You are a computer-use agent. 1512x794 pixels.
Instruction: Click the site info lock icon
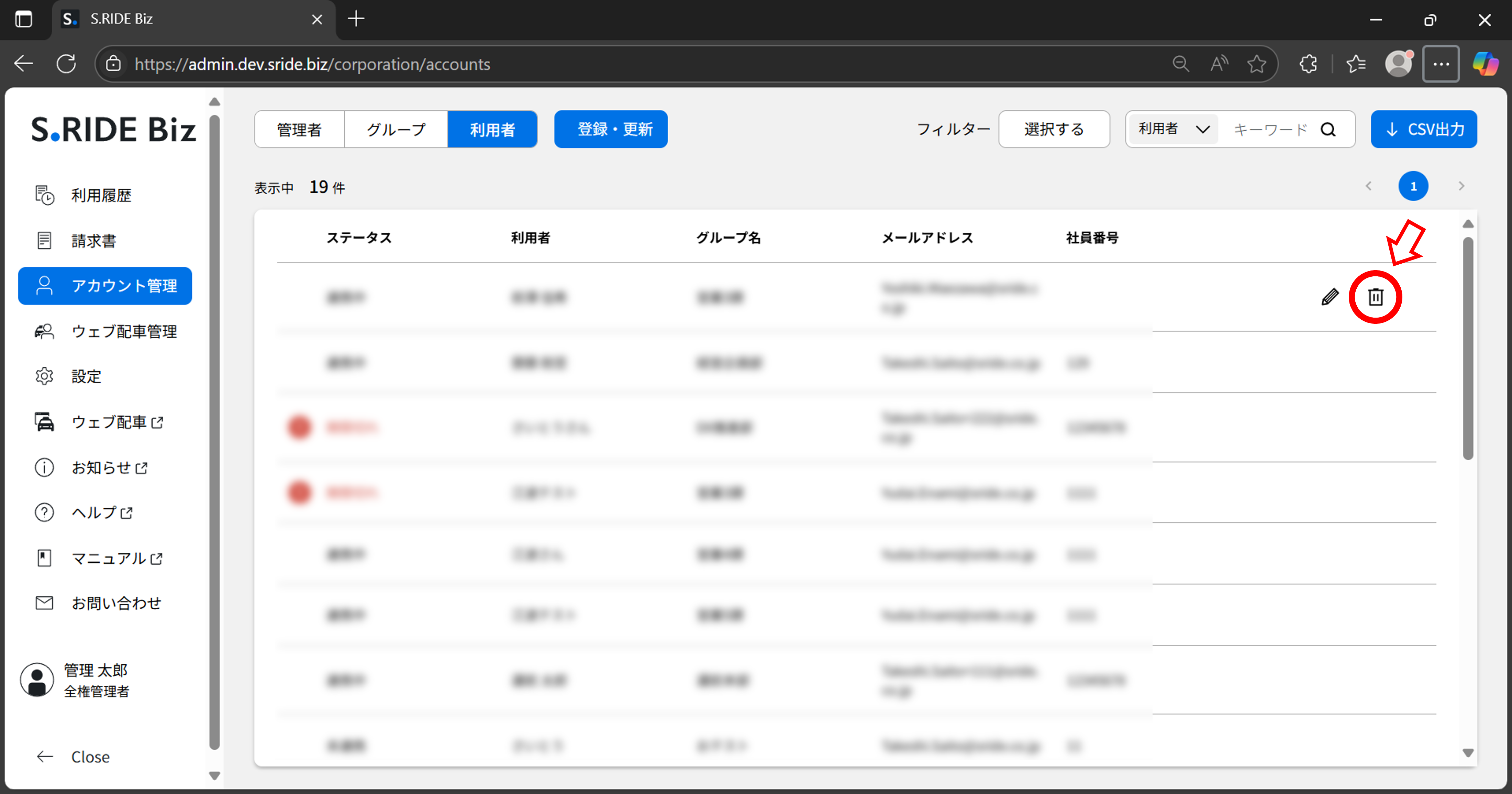[113, 64]
